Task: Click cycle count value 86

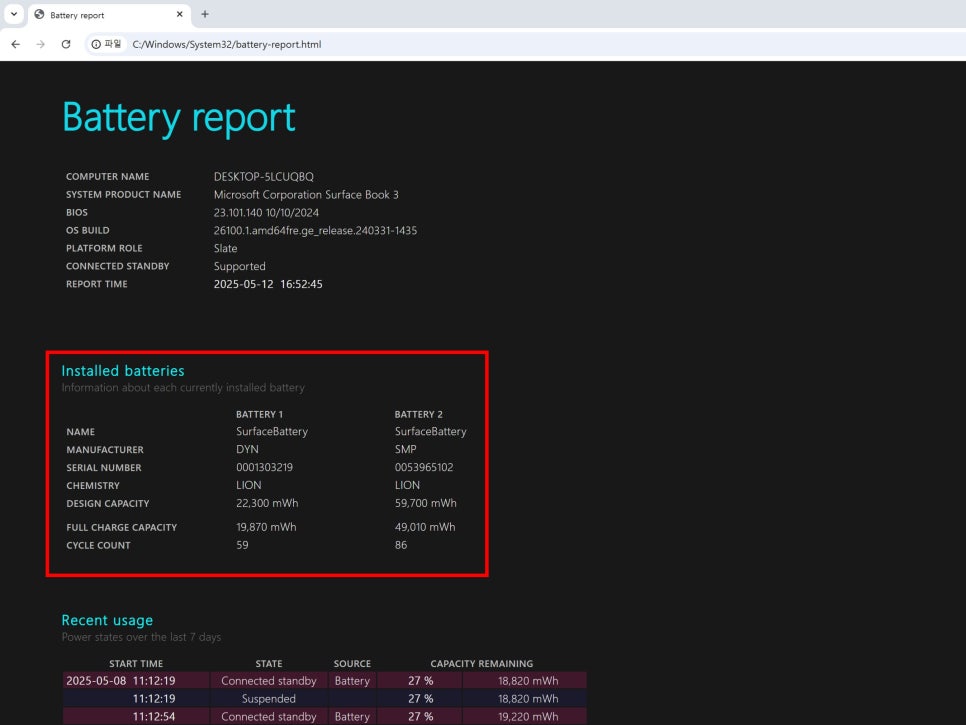Action: (x=401, y=545)
